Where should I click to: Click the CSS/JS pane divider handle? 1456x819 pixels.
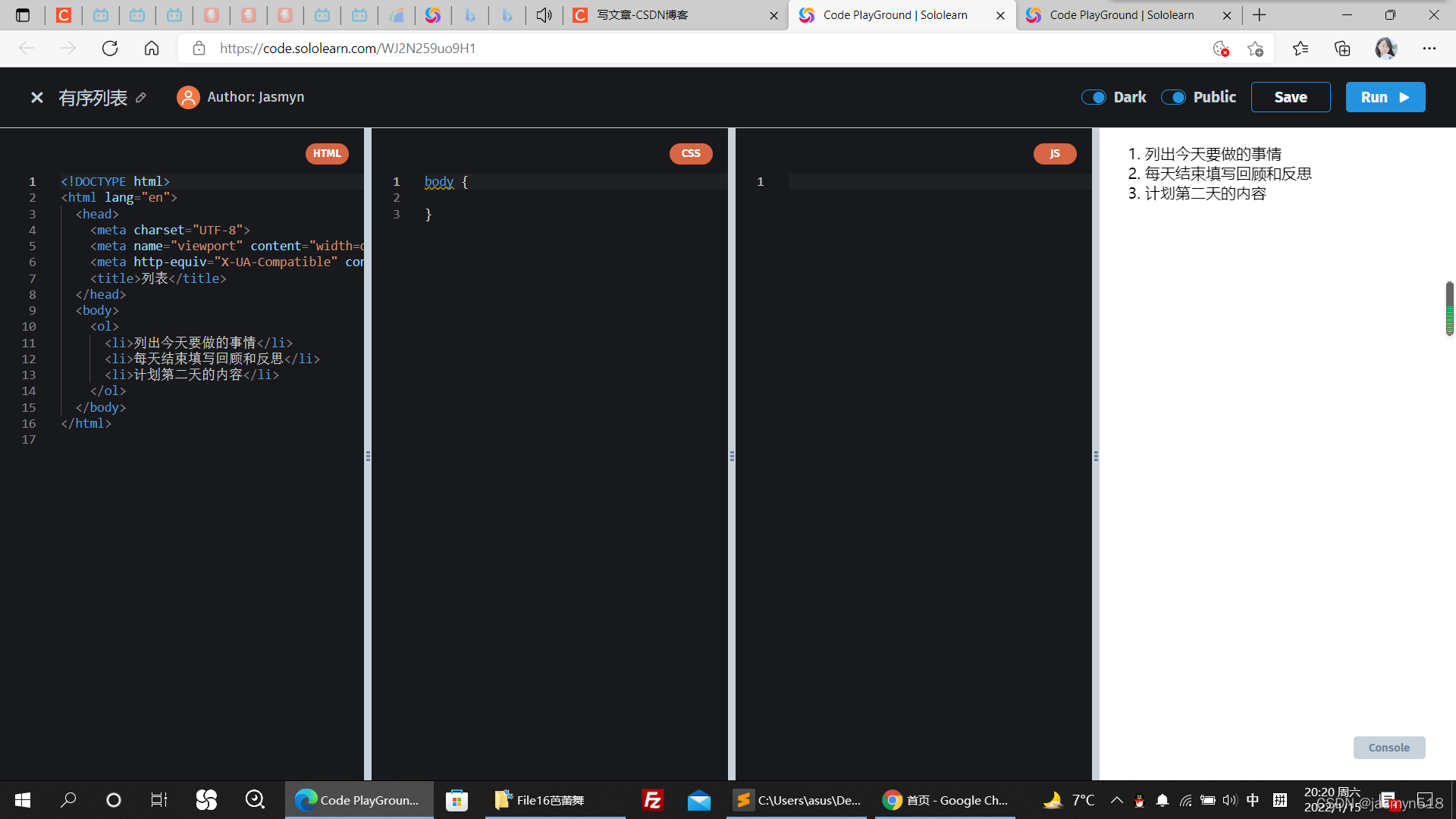[x=732, y=456]
